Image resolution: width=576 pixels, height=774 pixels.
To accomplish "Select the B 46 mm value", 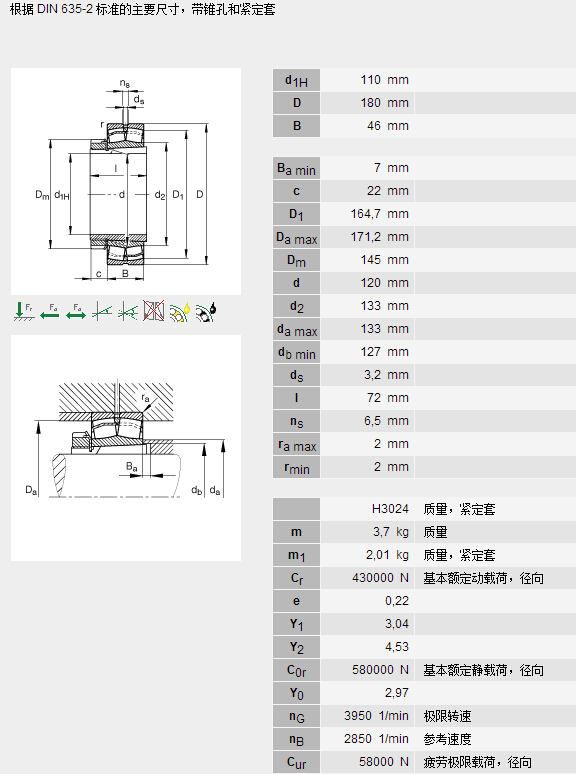I will coord(387,126).
